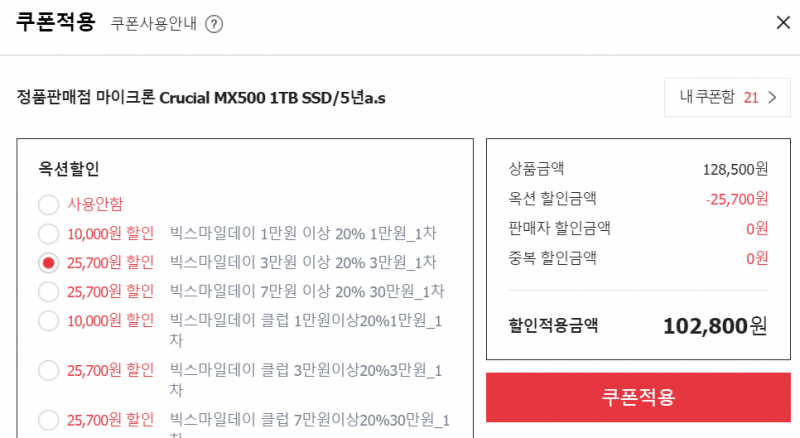Choose the 빅스마일데이 1만원 이상 20% 1만원_1차 coupon
800x438 pixels.
click(48, 234)
